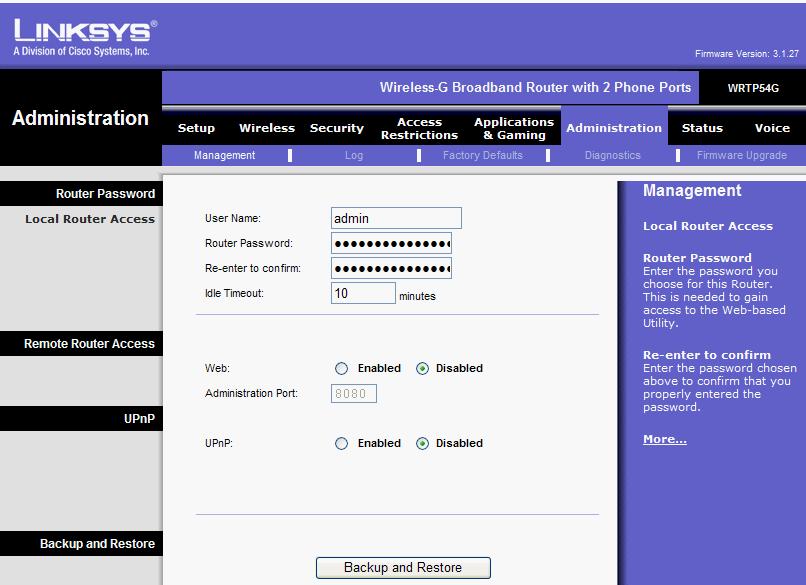
Task: Click the Wireless-G Broadband Router title text
Action: tap(535, 87)
